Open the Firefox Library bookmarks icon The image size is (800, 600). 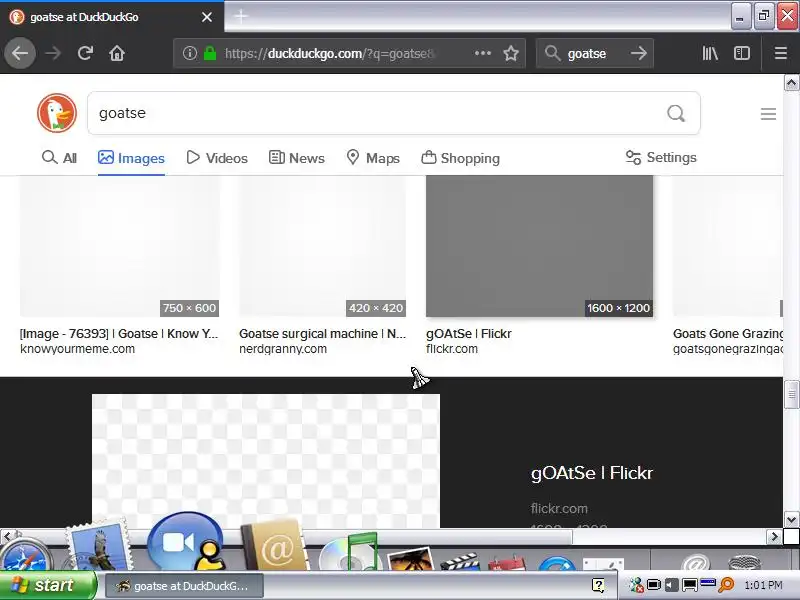pos(710,53)
